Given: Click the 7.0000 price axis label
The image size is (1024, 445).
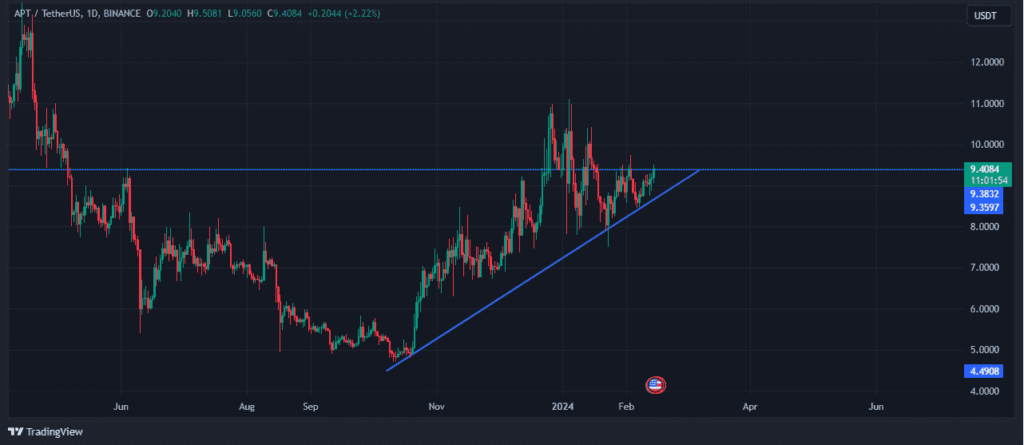Looking at the screenshot, I should coord(984,268).
